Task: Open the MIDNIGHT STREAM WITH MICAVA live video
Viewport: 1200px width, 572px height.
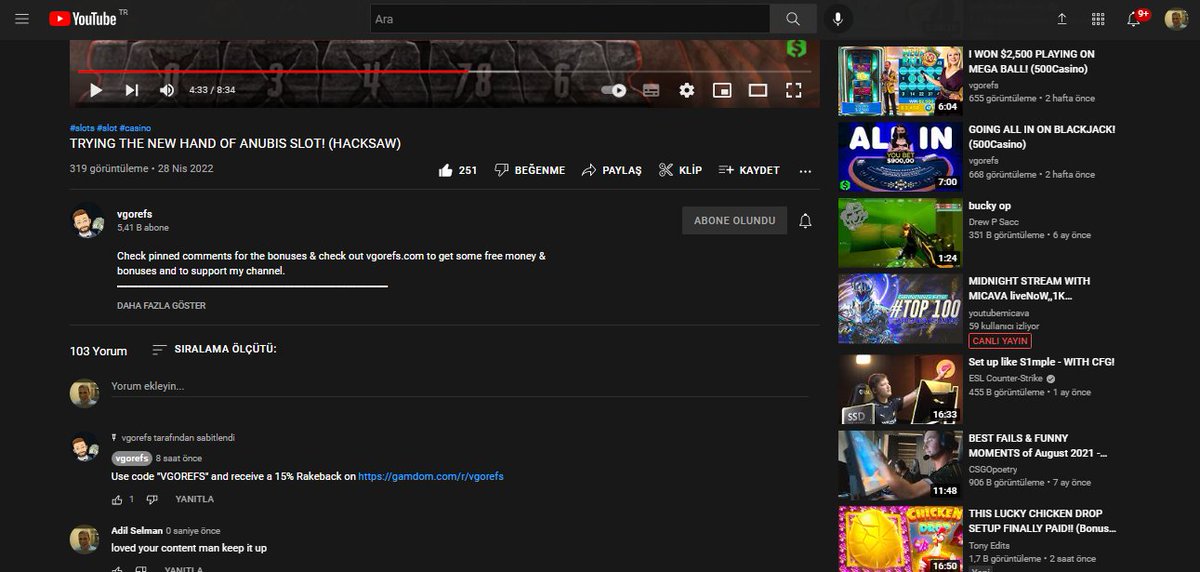Action: (899, 308)
